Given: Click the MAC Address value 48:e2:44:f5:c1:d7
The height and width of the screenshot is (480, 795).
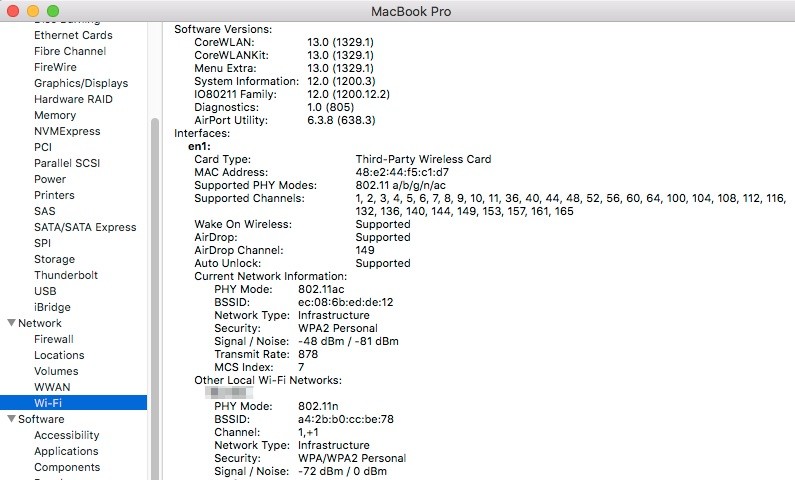Looking at the screenshot, I should point(402,172).
